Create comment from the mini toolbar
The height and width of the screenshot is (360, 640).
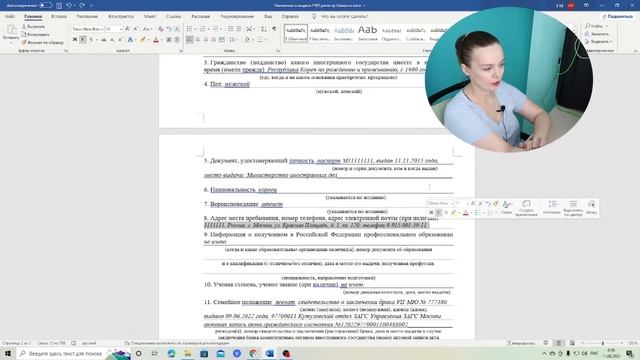coord(527,207)
